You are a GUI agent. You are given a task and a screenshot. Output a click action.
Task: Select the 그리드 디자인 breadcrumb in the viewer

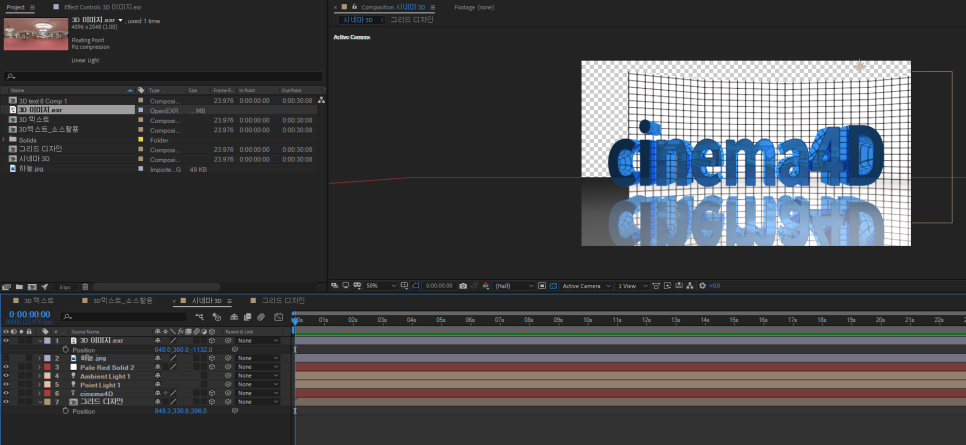(x=412, y=20)
